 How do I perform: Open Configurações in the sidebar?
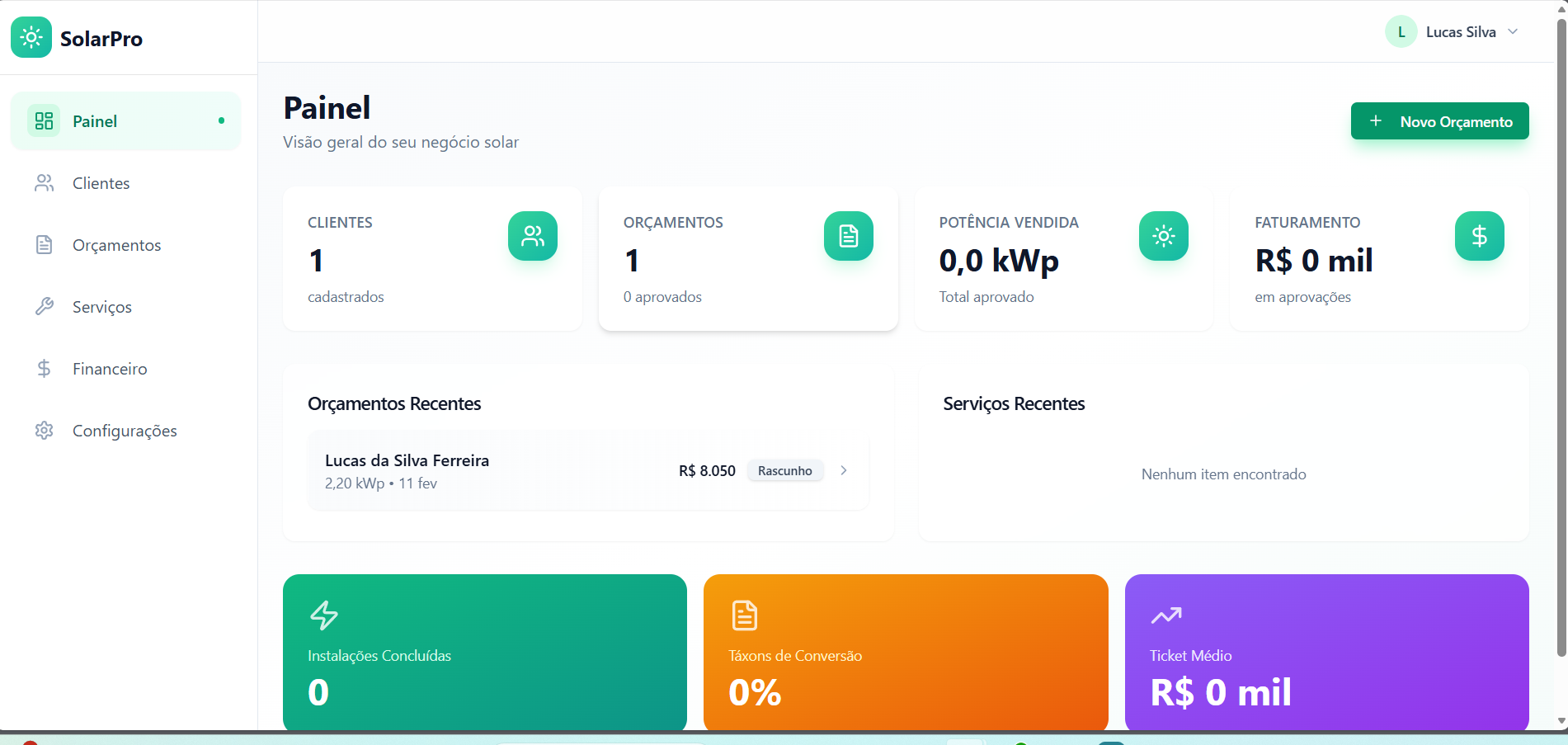point(125,431)
